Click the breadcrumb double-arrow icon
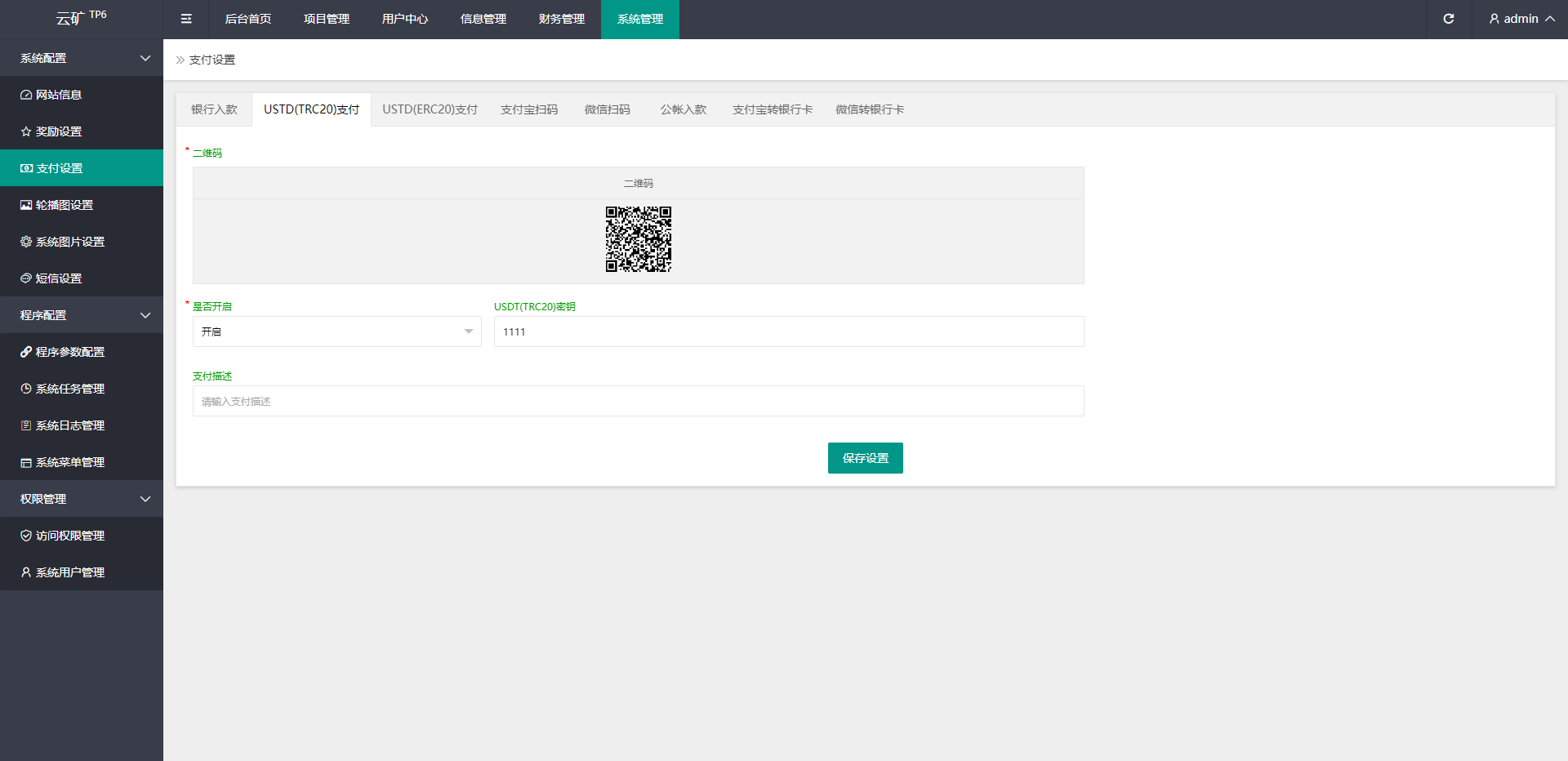1568x761 pixels. 180,60
